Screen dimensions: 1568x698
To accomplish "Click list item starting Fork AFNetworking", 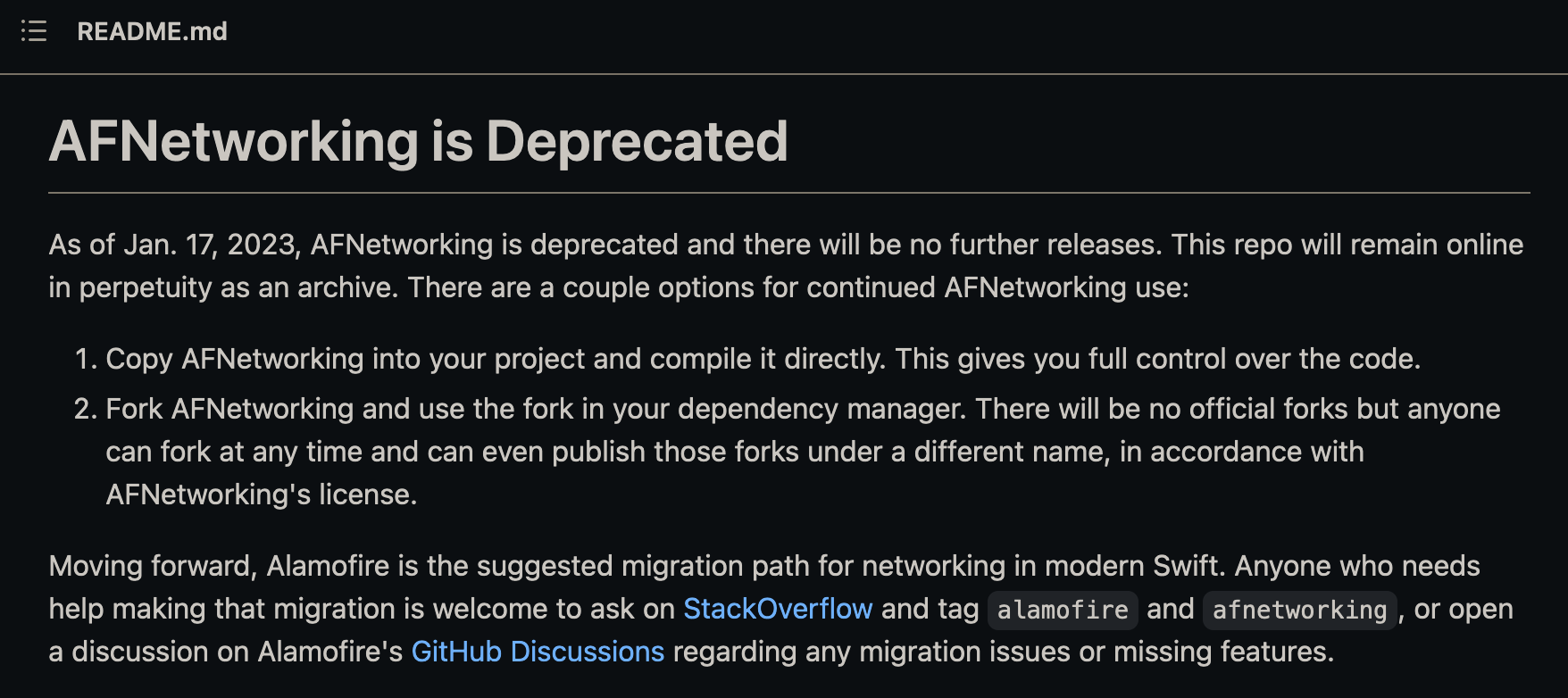I will [x=803, y=452].
